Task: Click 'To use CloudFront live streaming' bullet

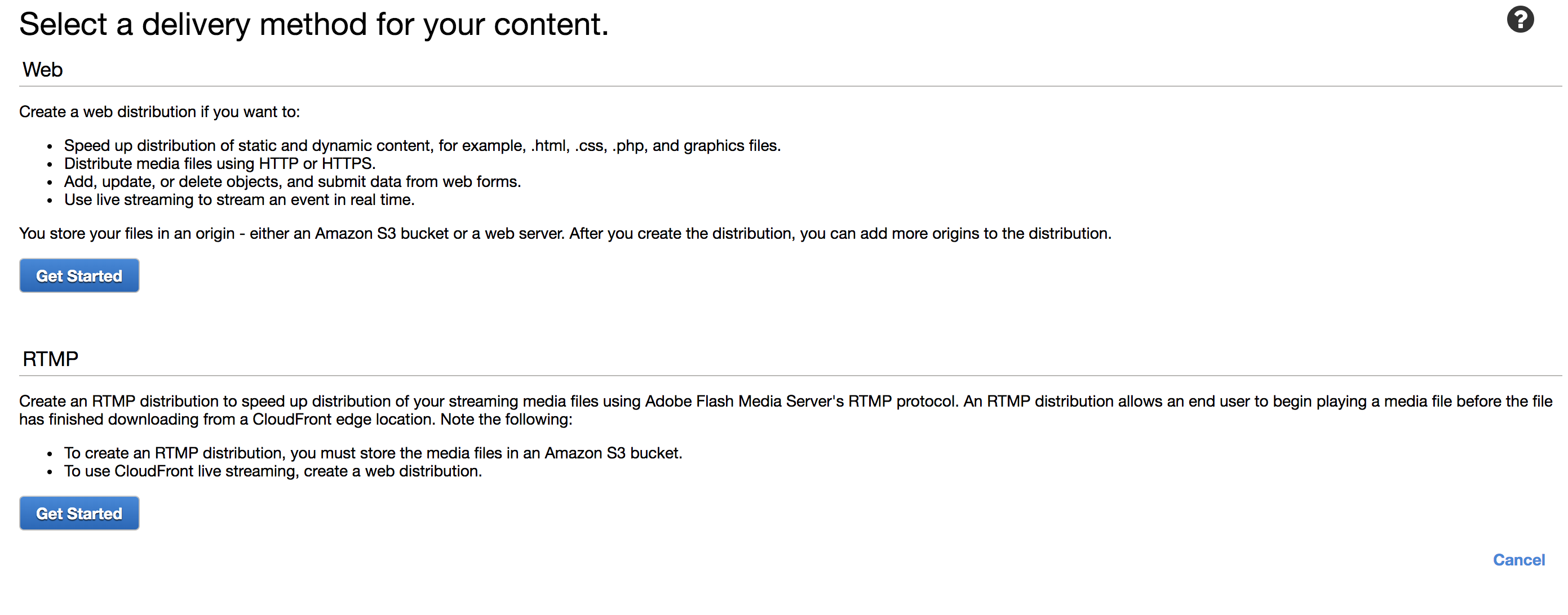Action: pos(273,471)
